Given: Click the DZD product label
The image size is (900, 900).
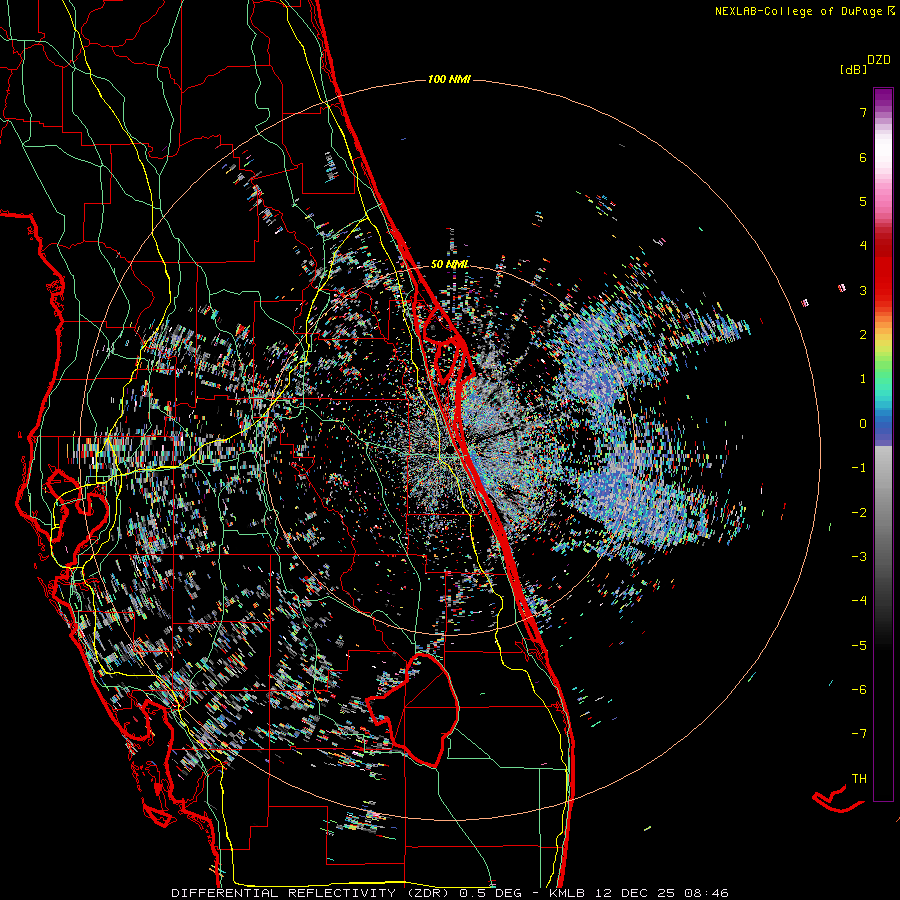Looking at the screenshot, I should click(x=879, y=60).
